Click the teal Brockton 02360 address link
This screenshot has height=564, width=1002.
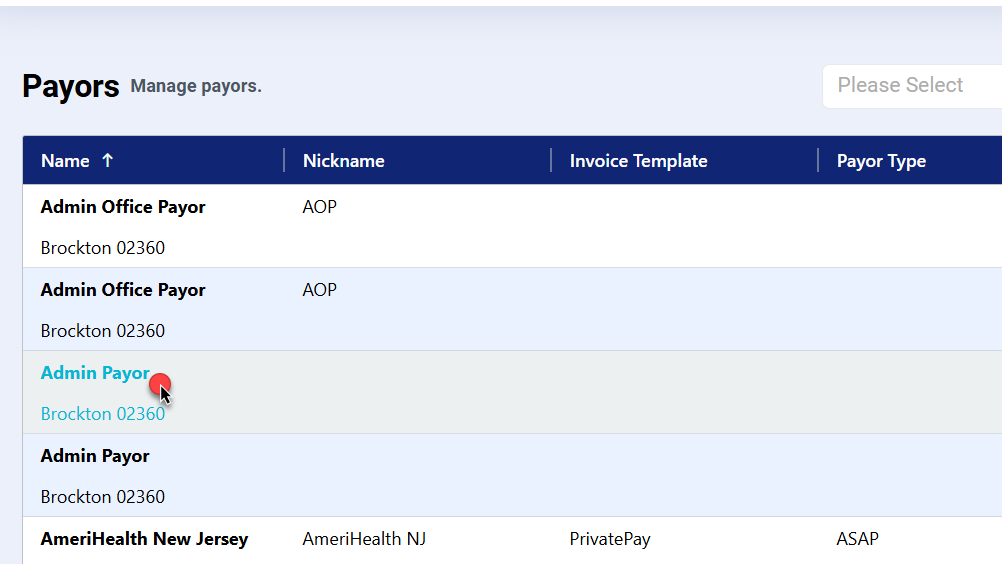point(103,414)
